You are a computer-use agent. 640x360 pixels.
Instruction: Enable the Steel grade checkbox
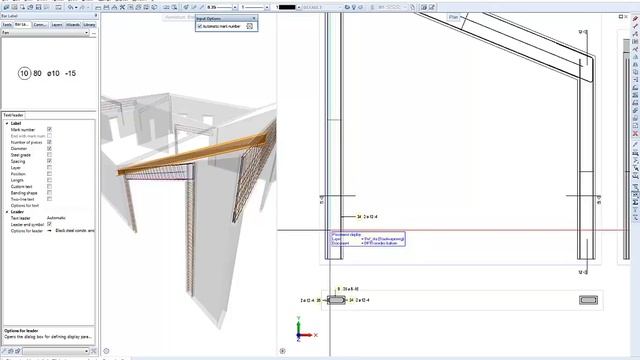coord(49,155)
